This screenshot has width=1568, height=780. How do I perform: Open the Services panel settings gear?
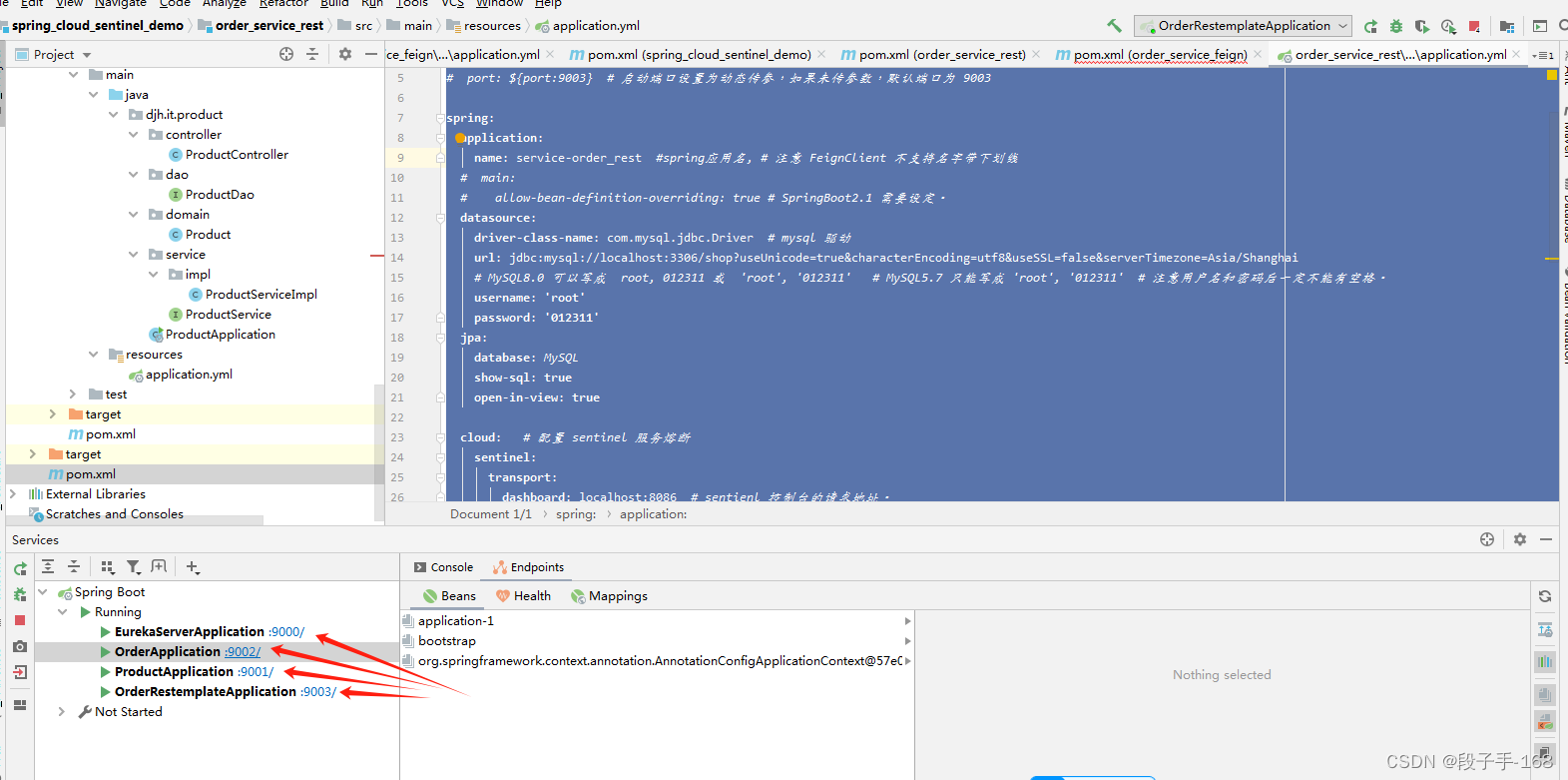pyautogui.click(x=1520, y=539)
